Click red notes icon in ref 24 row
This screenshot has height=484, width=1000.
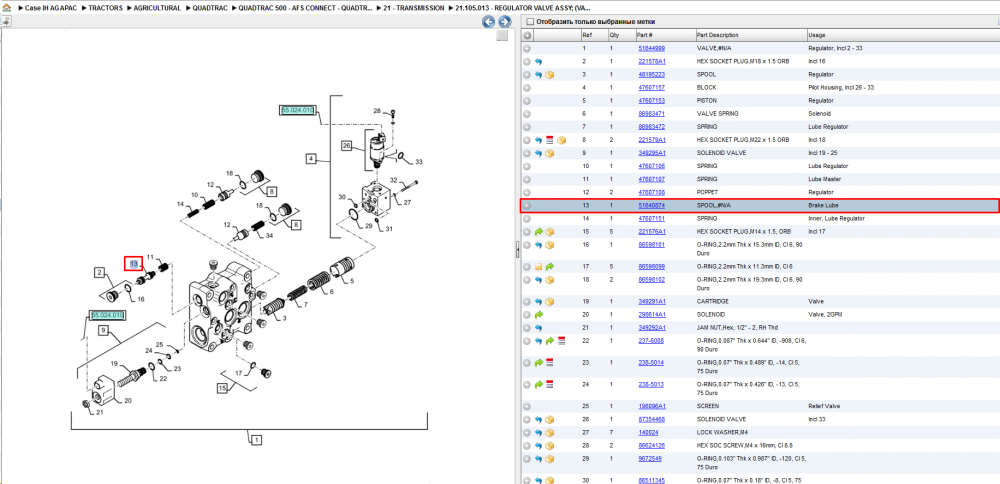pyautogui.click(x=550, y=384)
